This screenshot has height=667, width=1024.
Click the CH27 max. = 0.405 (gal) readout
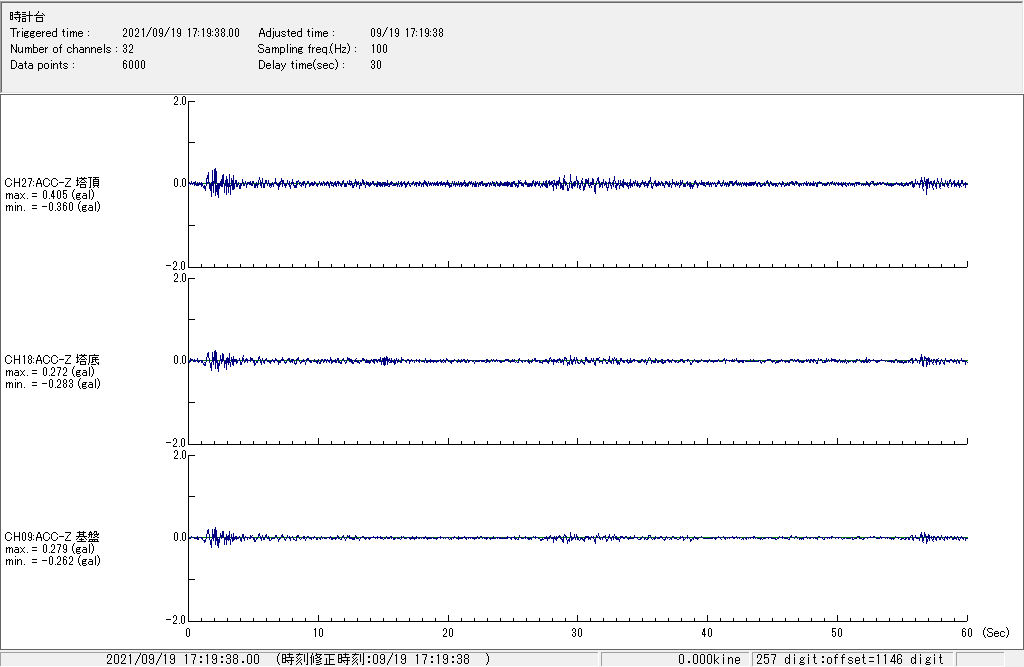(x=50, y=195)
